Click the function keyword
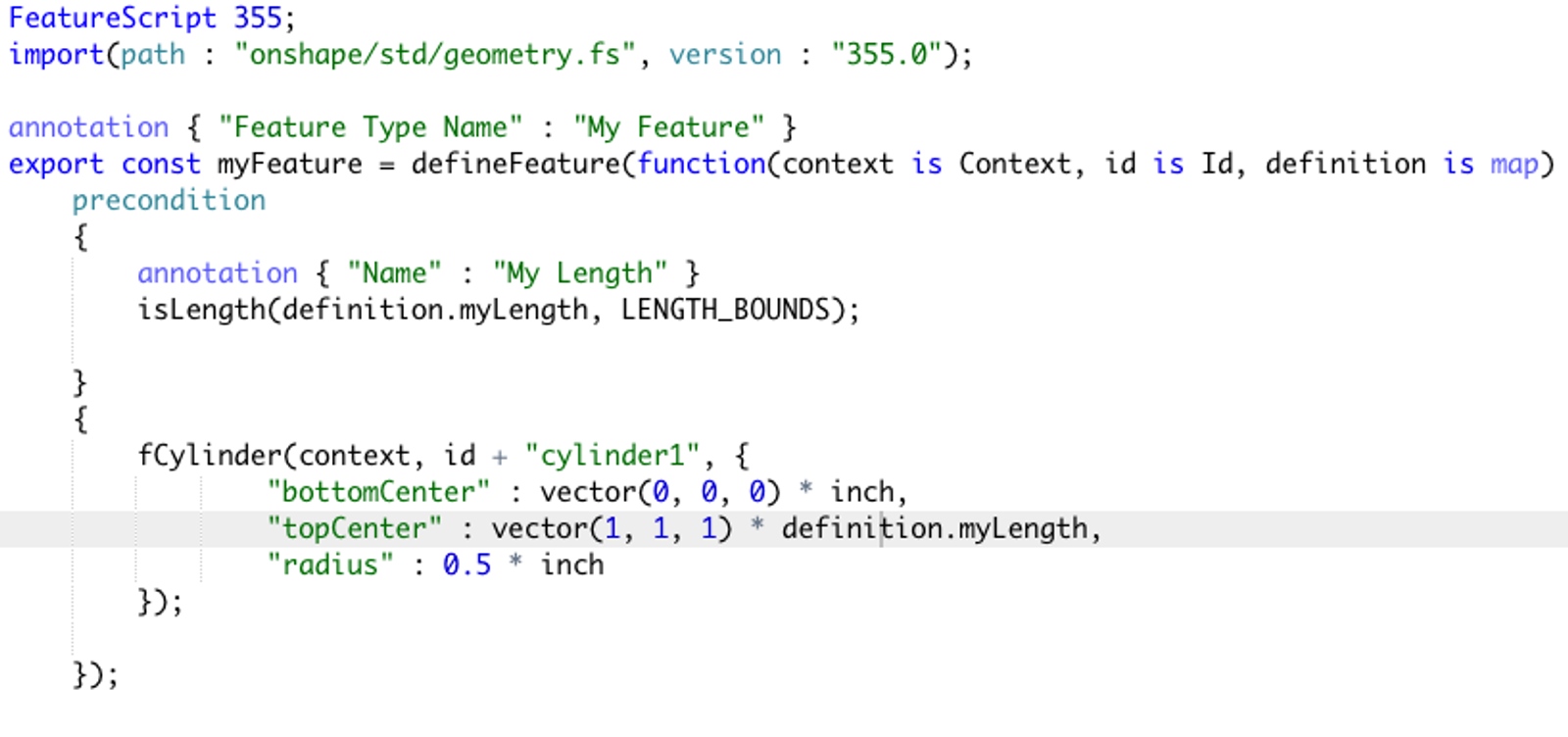The height and width of the screenshot is (737, 1568). tap(702, 164)
